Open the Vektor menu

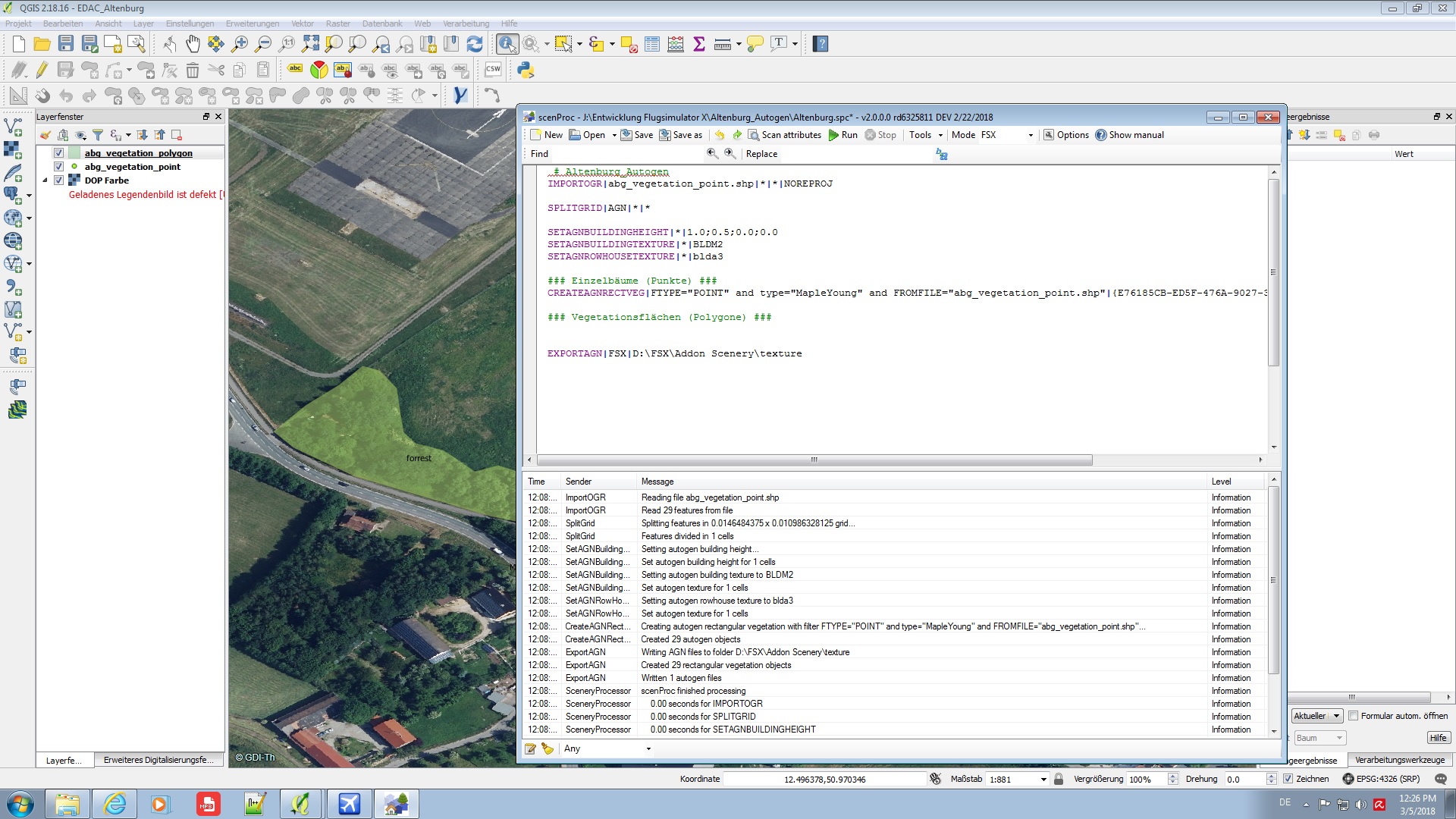tap(303, 24)
